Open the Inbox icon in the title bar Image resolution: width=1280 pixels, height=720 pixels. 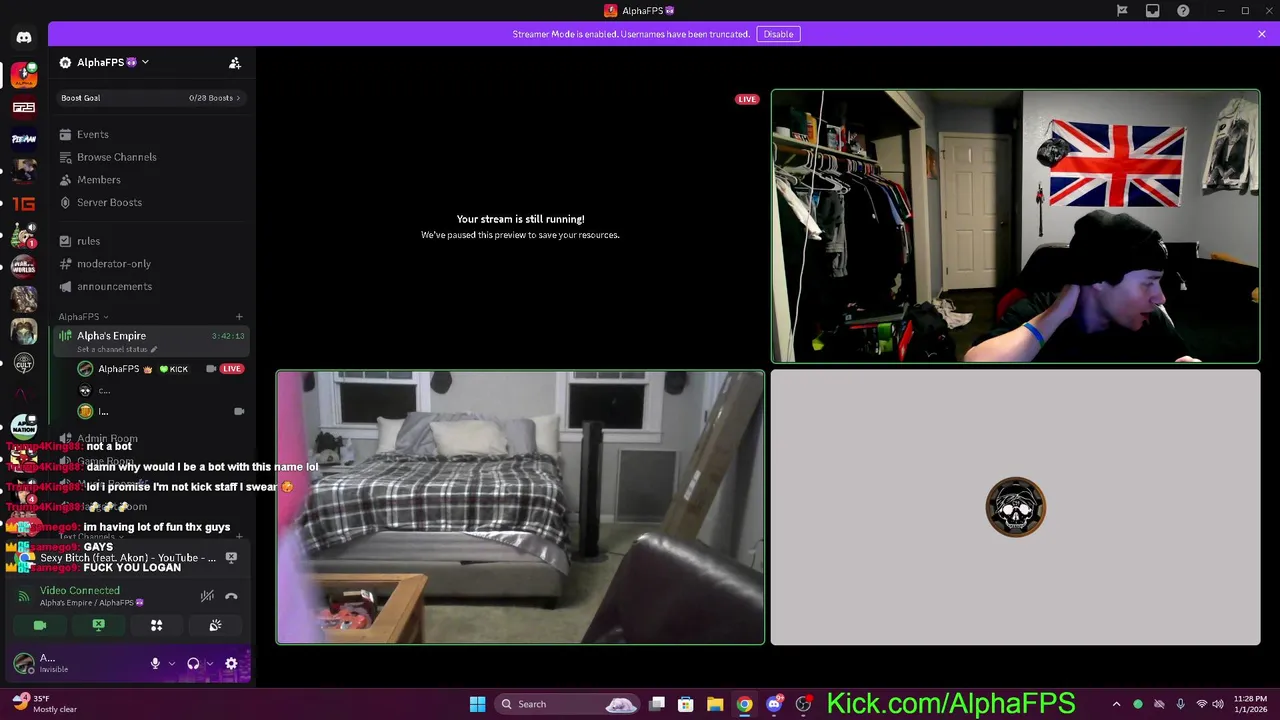coord(1153,11)
